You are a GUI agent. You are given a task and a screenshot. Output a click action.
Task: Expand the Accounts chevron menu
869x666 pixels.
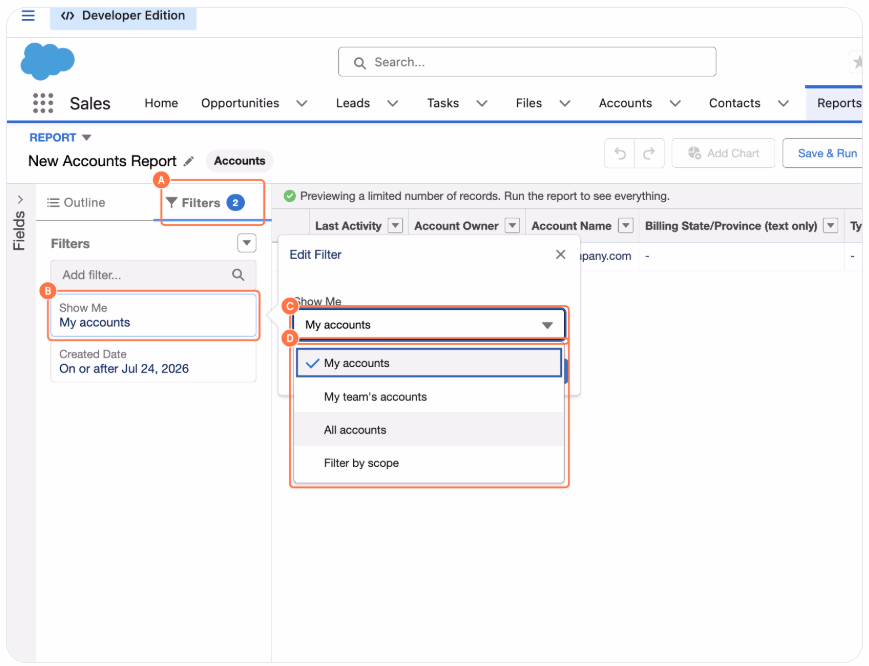click(x=675, y=104)
